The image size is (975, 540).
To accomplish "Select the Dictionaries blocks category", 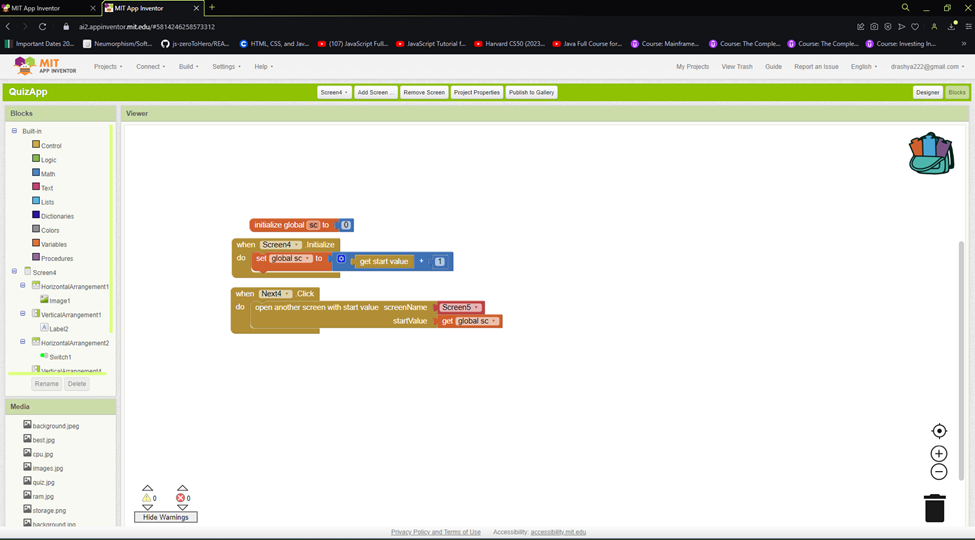I will [57, 216].
